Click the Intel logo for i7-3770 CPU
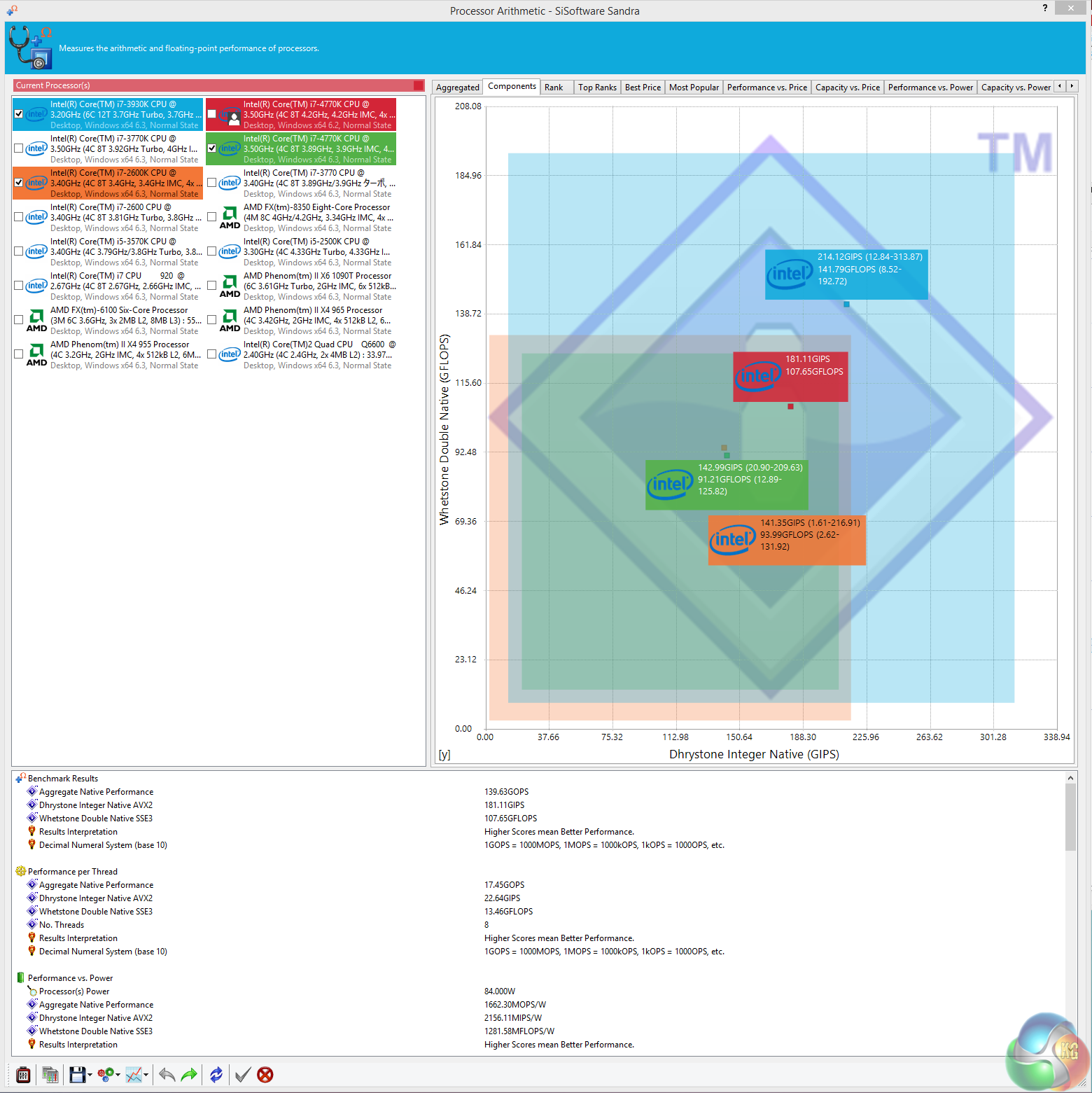 coord(230,183)
